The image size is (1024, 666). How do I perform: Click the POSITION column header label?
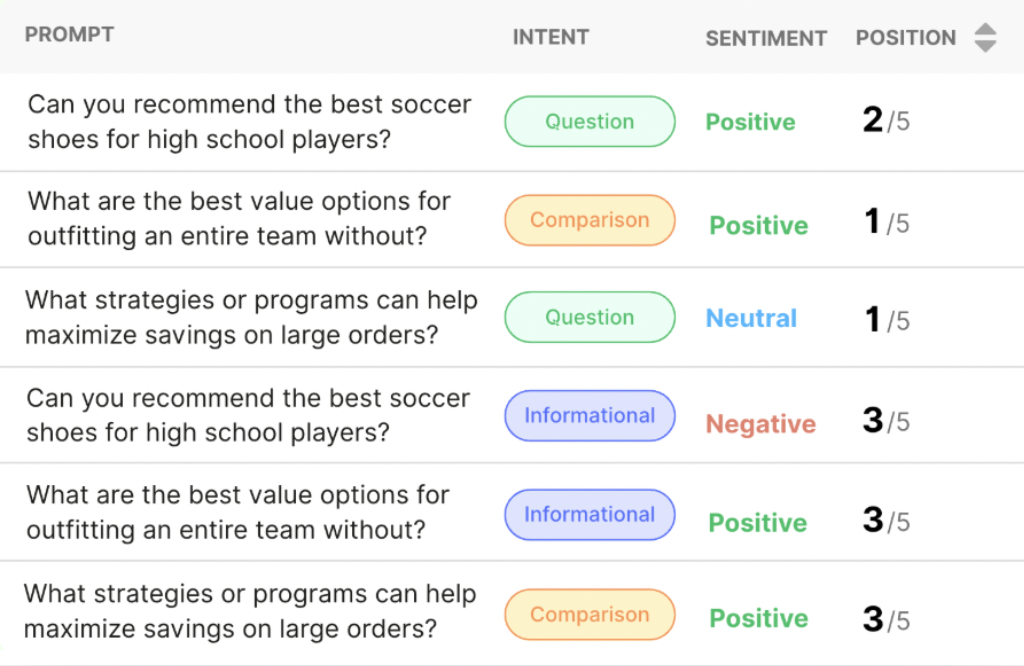(x=906, y=38)
